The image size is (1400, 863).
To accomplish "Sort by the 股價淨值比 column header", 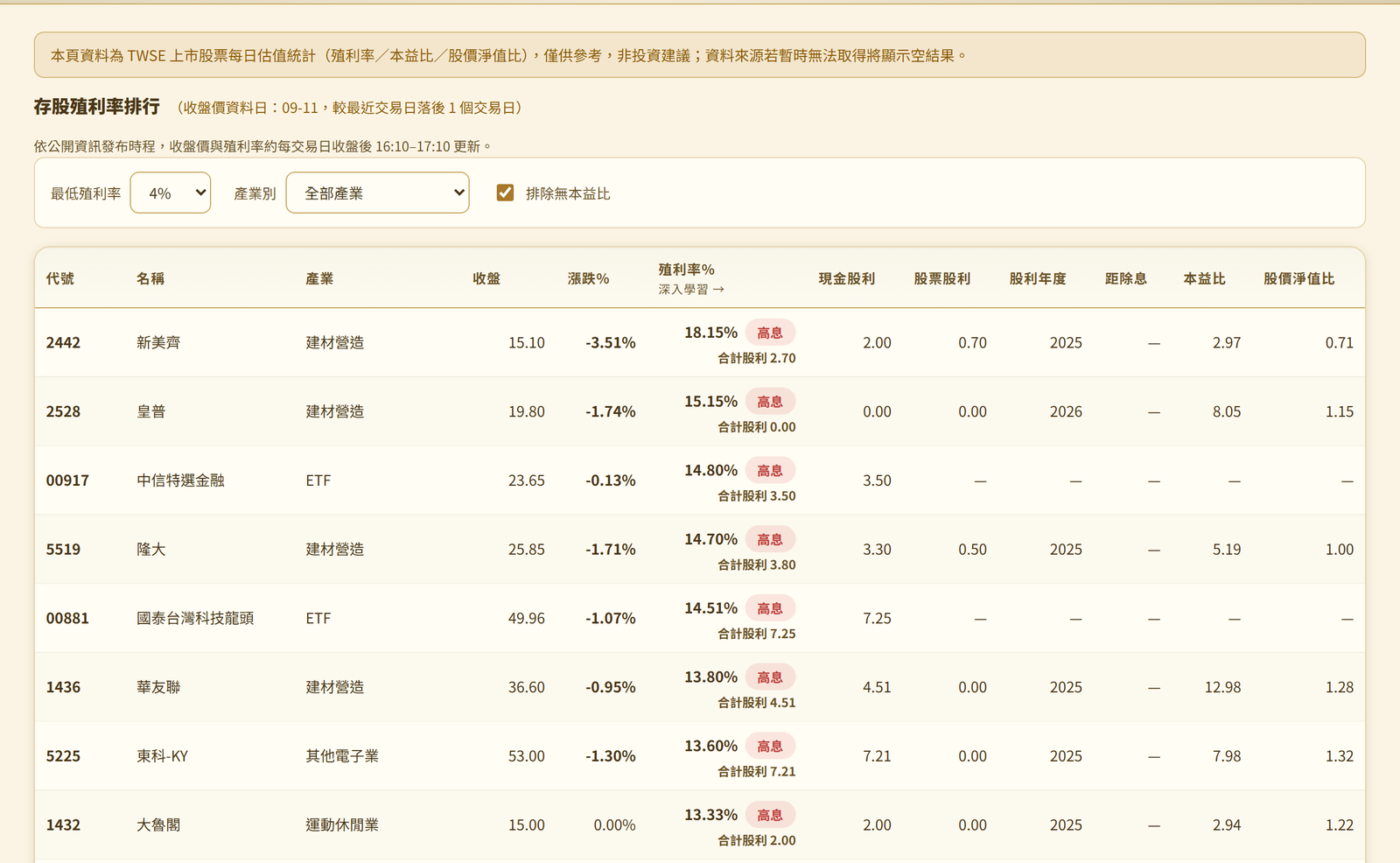I will coord(1299,278).
